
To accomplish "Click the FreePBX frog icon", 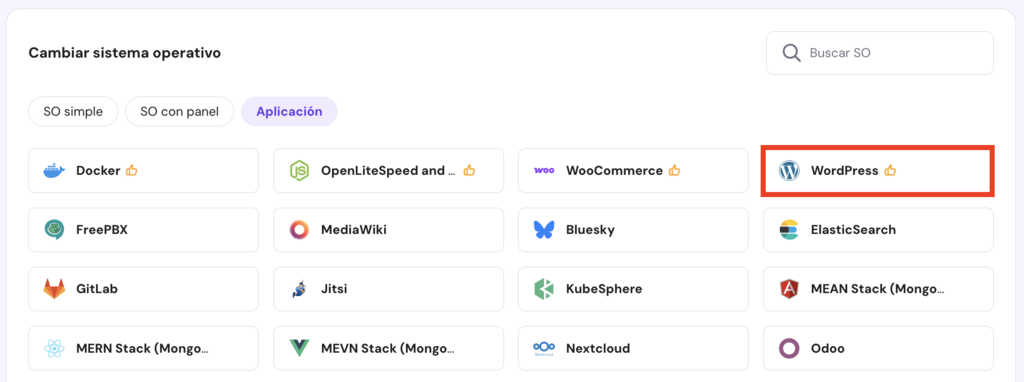I will click(x=54, y=230).
